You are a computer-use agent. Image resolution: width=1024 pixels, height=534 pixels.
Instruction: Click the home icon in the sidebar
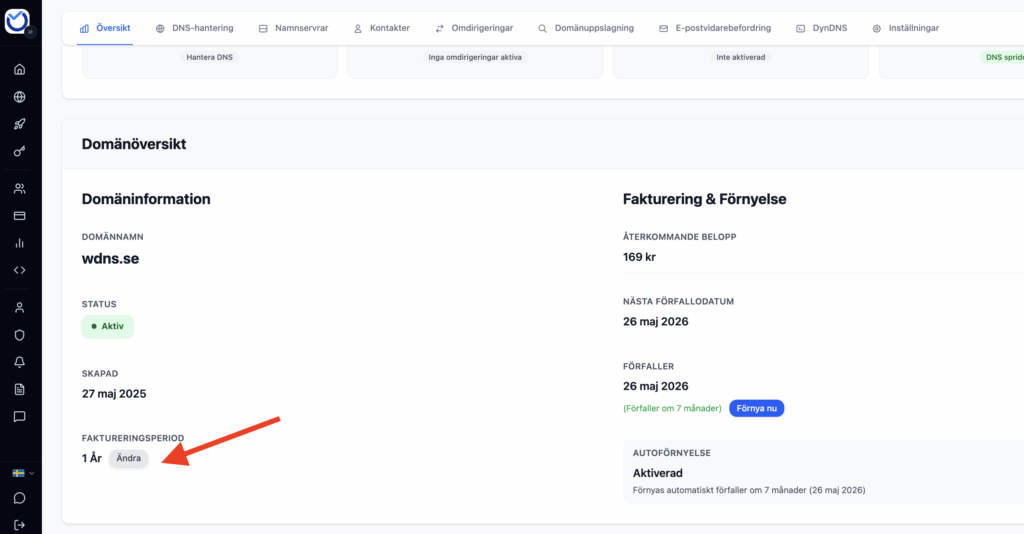point(19,70)
